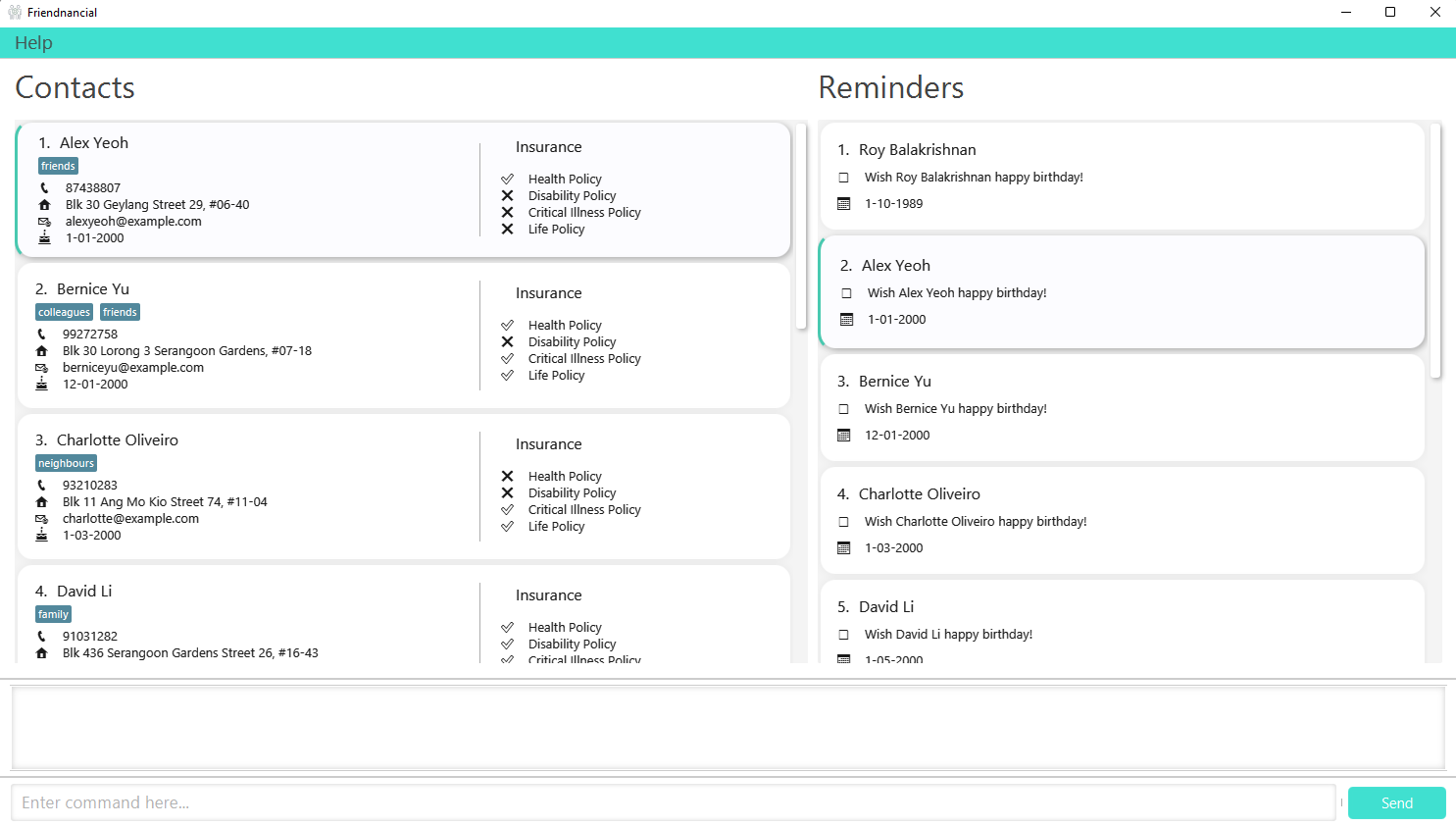This screenshot has height=826, width=1456.
Task: Click the Reminders list scrollbar
Action: [x=1436, y=251]
